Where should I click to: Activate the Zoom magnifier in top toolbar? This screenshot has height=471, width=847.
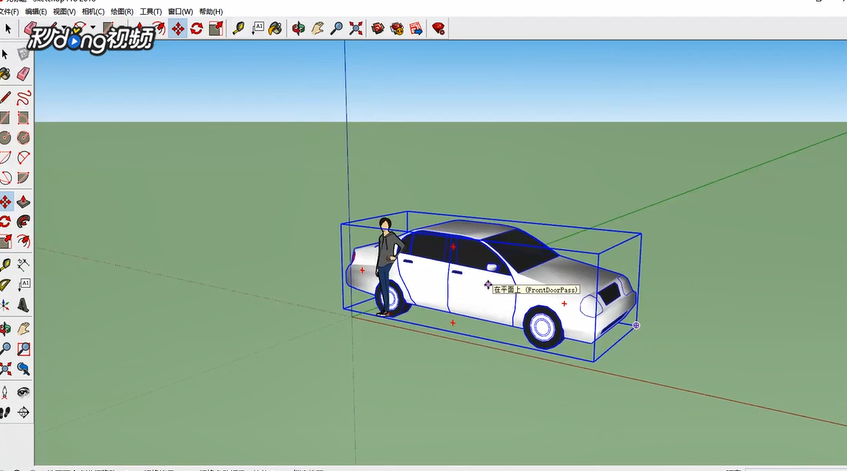tap(337, 29)
